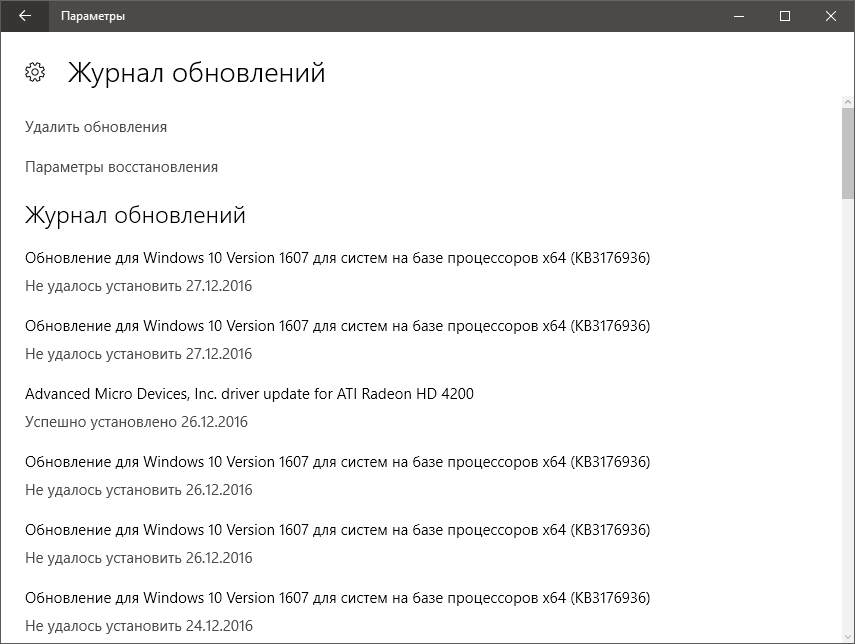The image size is (855, 644).
Task: Click the large Журнал обновлений page title
Action: click(x=196, y=73)
